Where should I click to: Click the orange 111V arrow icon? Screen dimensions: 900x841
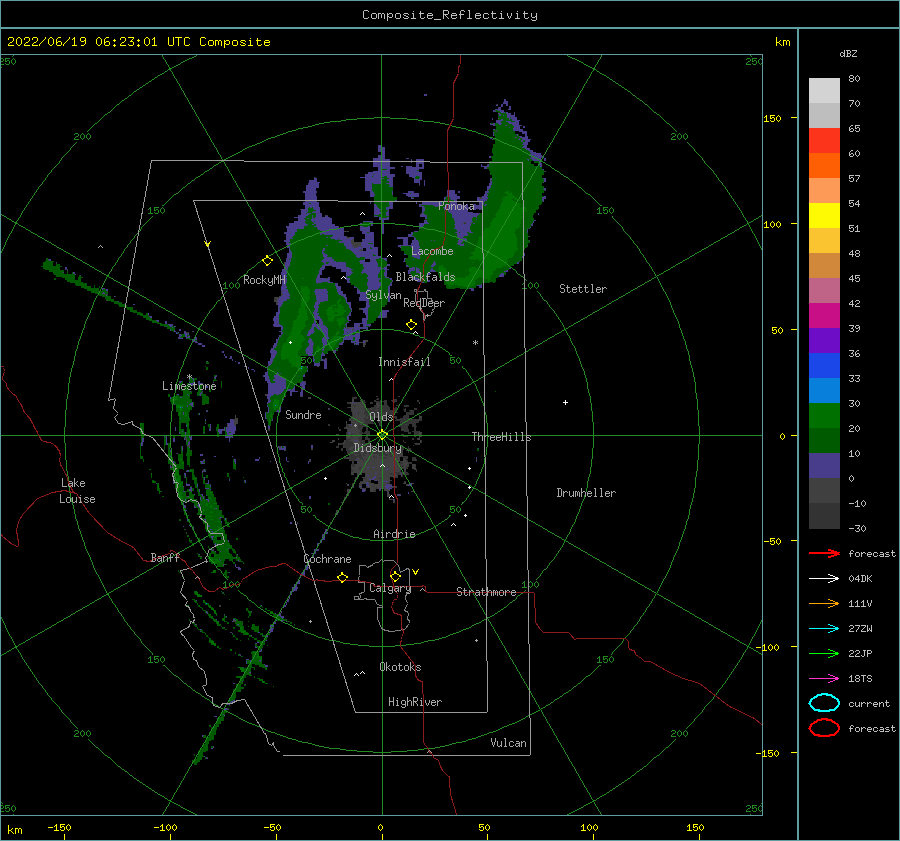[x=824, y=603]
